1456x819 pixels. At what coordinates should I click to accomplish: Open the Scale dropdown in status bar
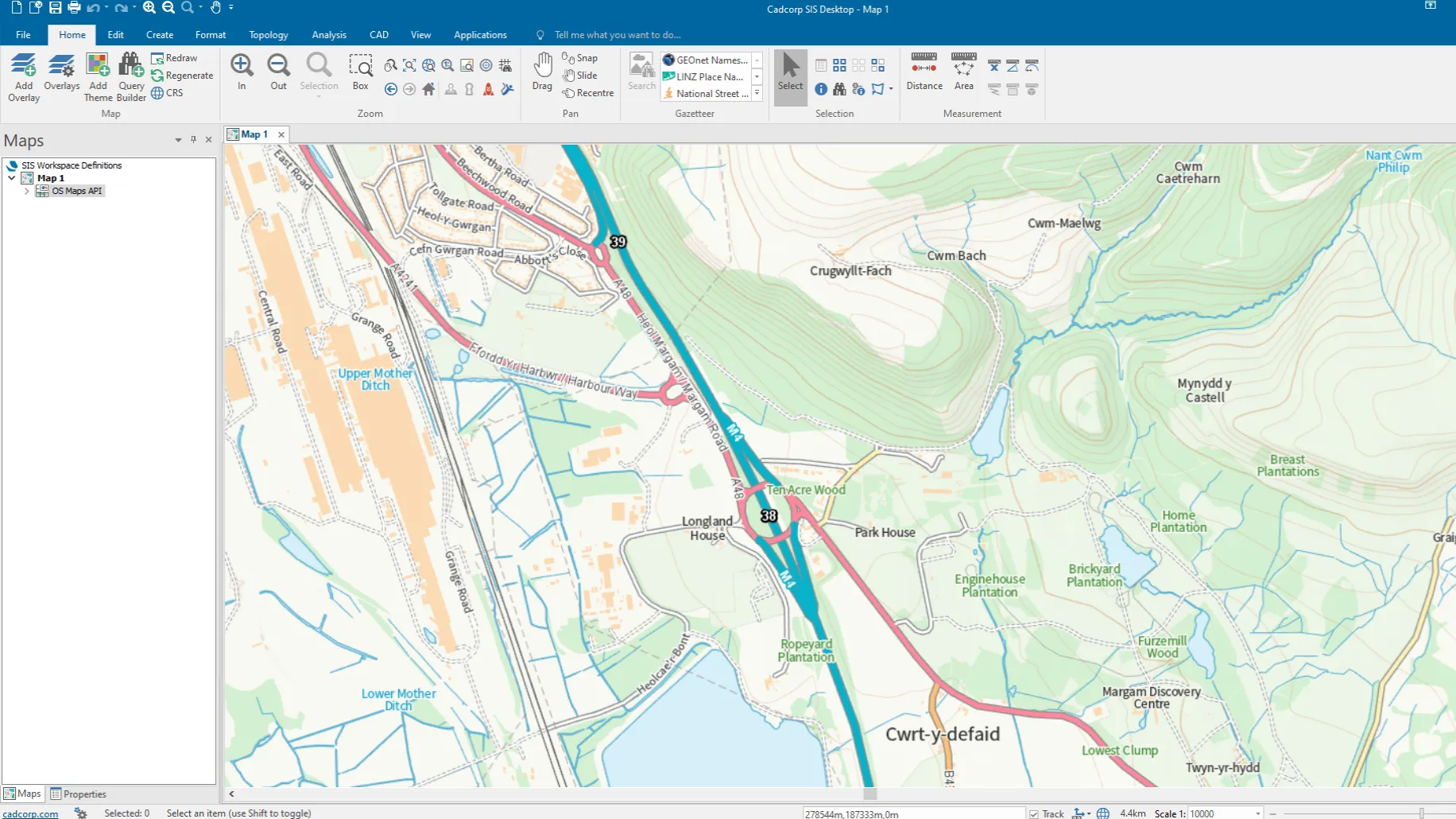tap(1257, 813)
